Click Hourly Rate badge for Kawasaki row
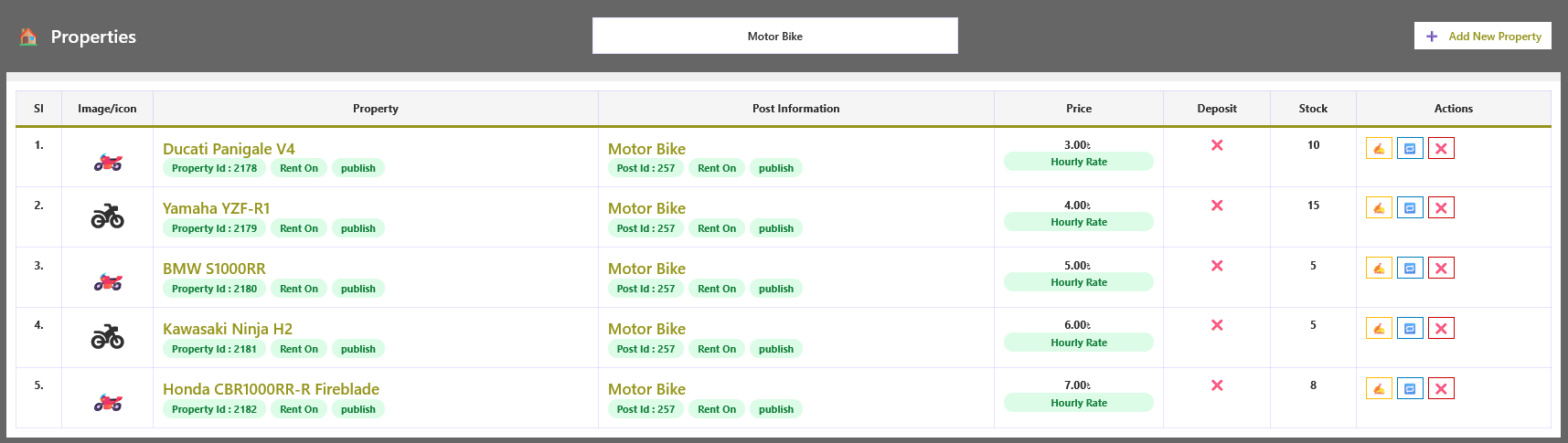Viewport: 1568px width, 443px height. pos(1079,343)
